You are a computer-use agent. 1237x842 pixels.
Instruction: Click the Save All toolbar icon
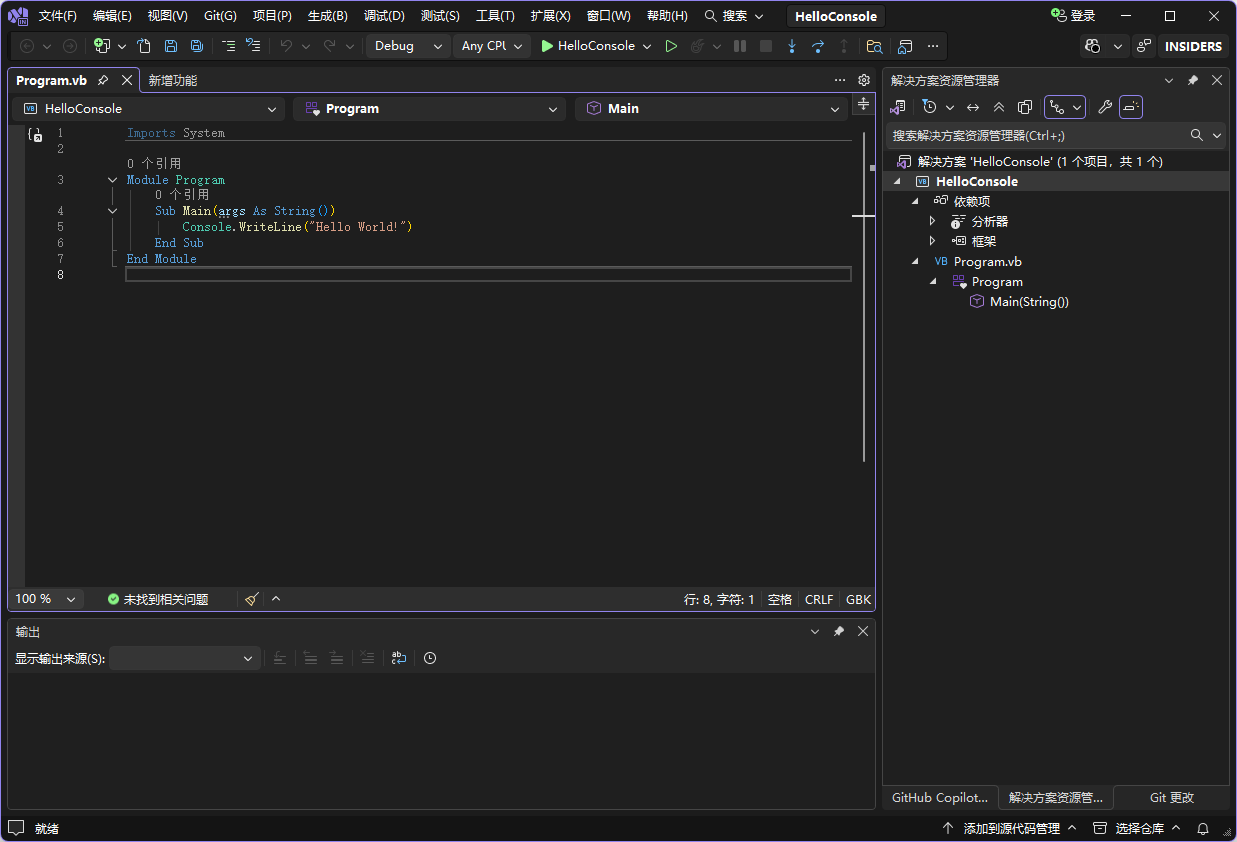point(197,46)
